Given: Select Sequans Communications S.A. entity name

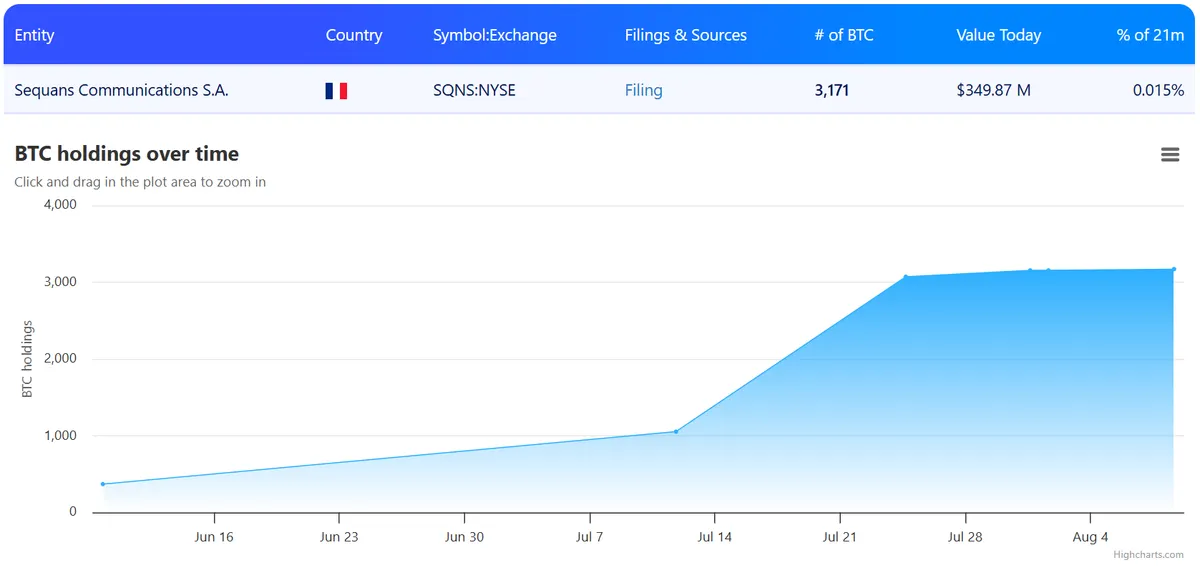Looking at the screenshot, I should coord(121,90).
